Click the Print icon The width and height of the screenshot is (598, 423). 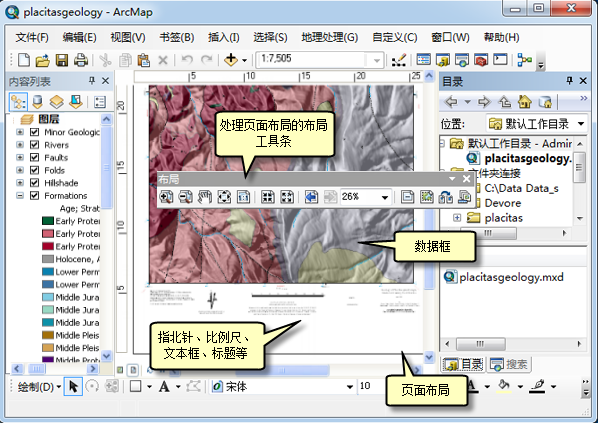point(81,60)
